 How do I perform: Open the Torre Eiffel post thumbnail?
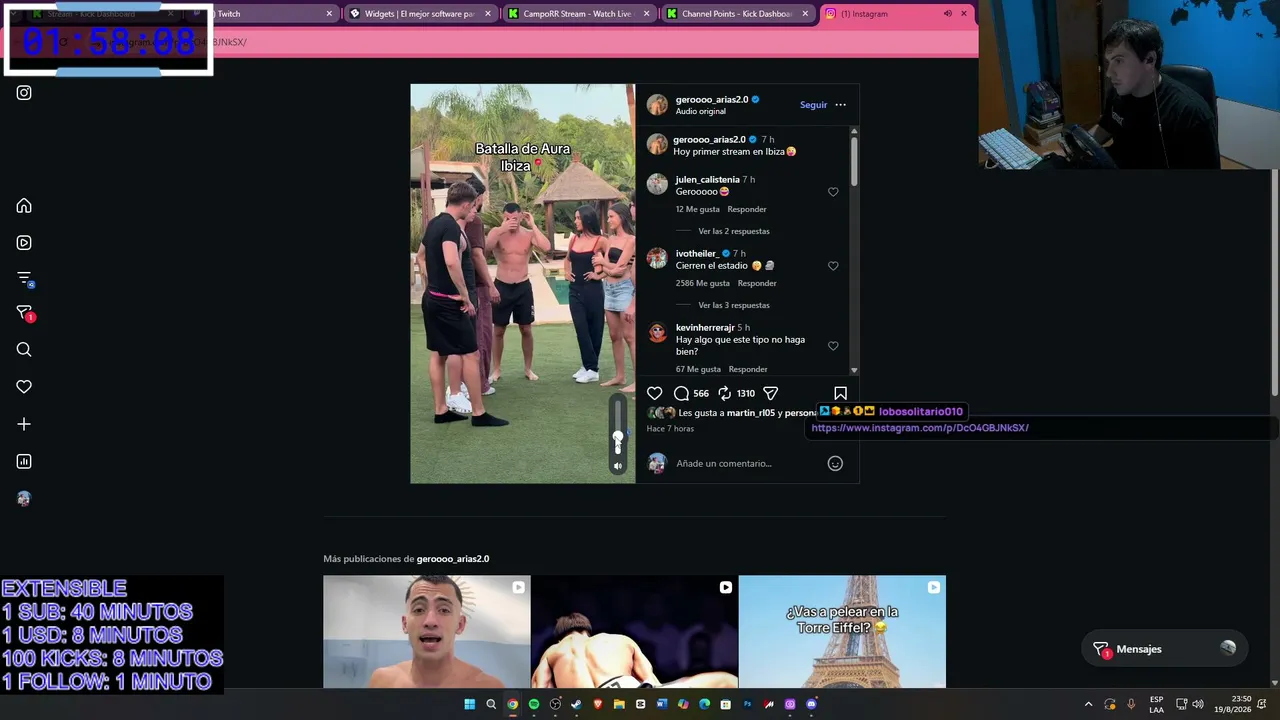[x=842, y=631]
